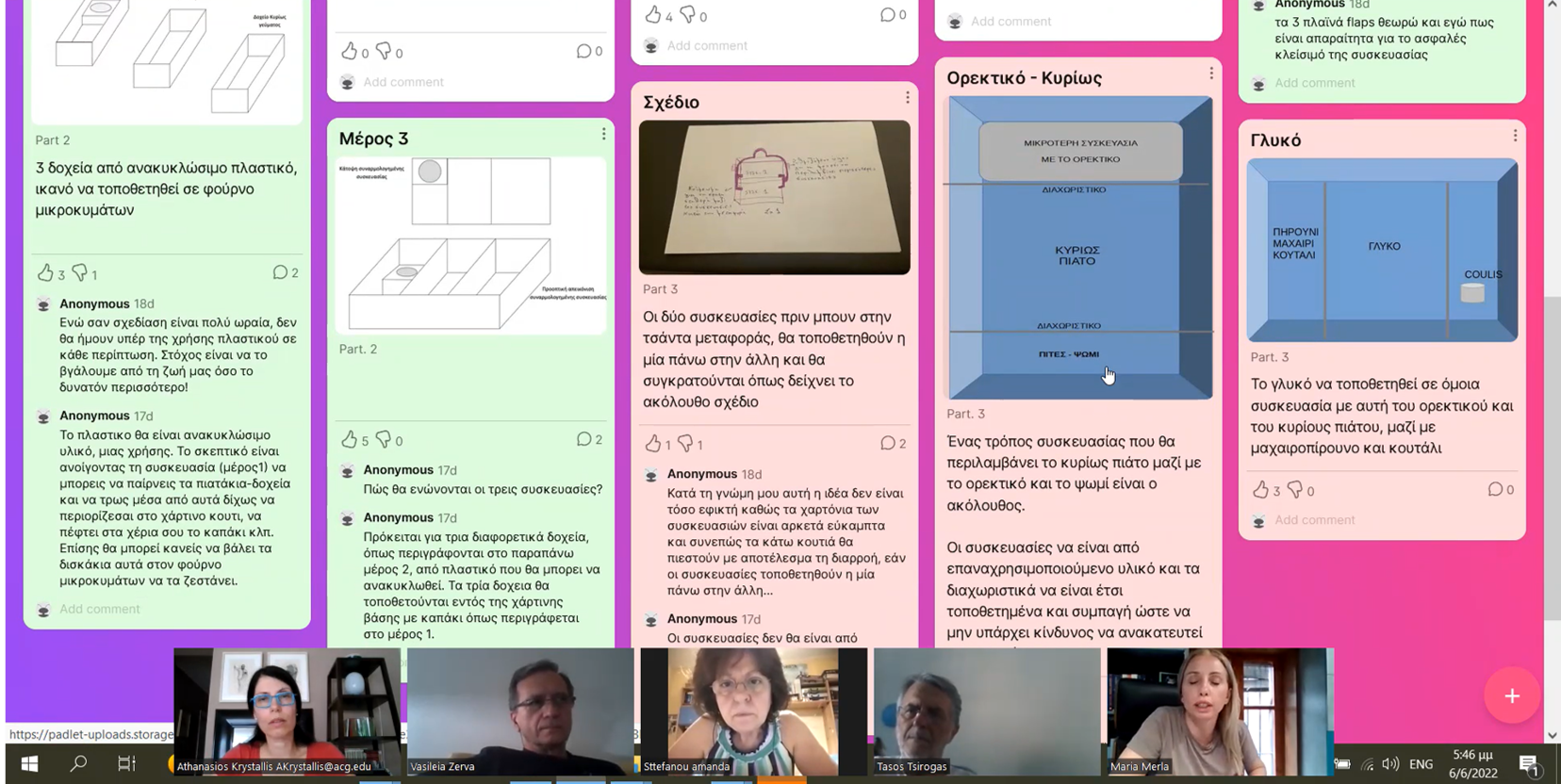Open the Μέρος 3 post options menu
The width and height of the screenshot is (1561, 784).
[603, 136]
